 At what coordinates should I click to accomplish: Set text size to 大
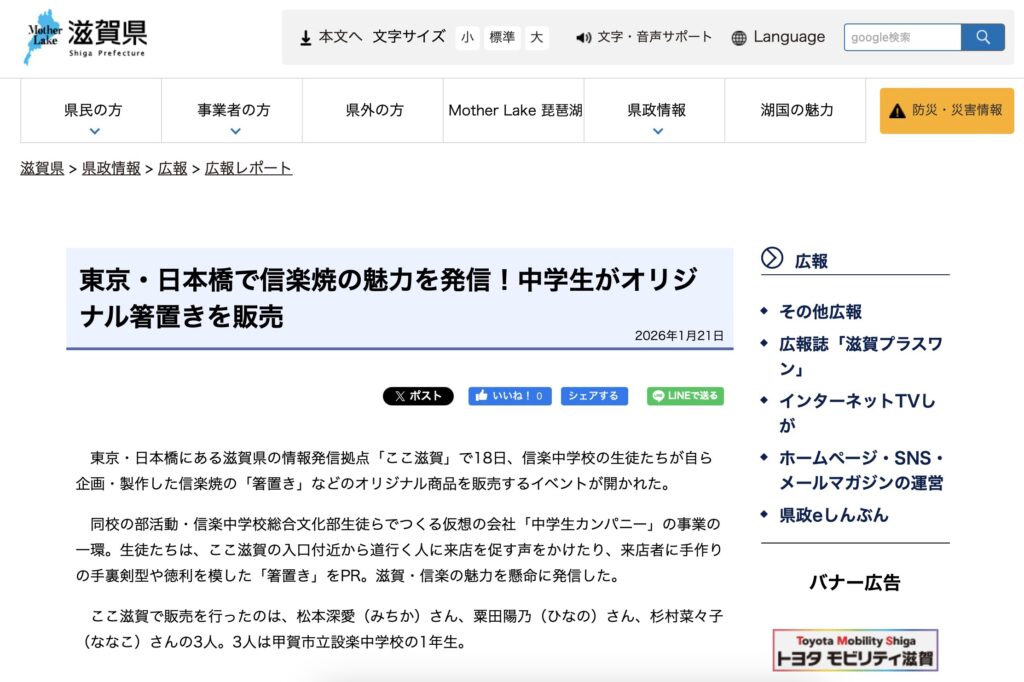[537, 37]
